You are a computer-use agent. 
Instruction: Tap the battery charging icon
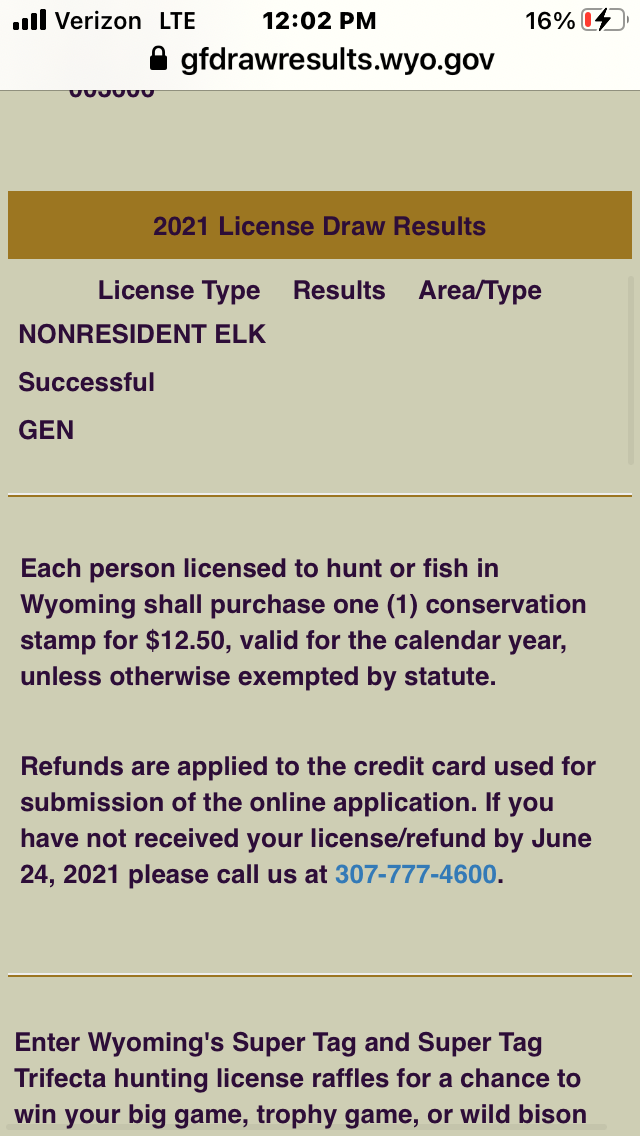603,20
